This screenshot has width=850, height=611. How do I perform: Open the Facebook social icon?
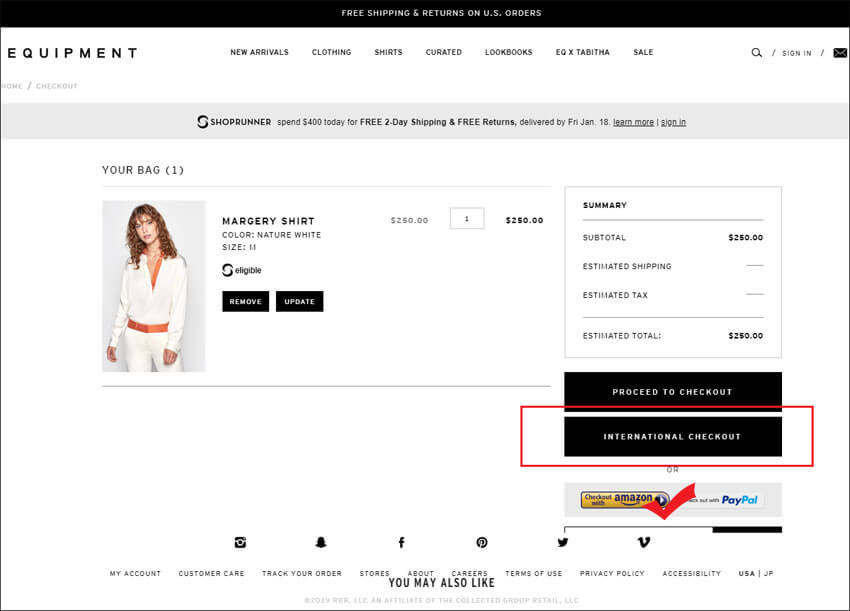click(x=401, y=542)
